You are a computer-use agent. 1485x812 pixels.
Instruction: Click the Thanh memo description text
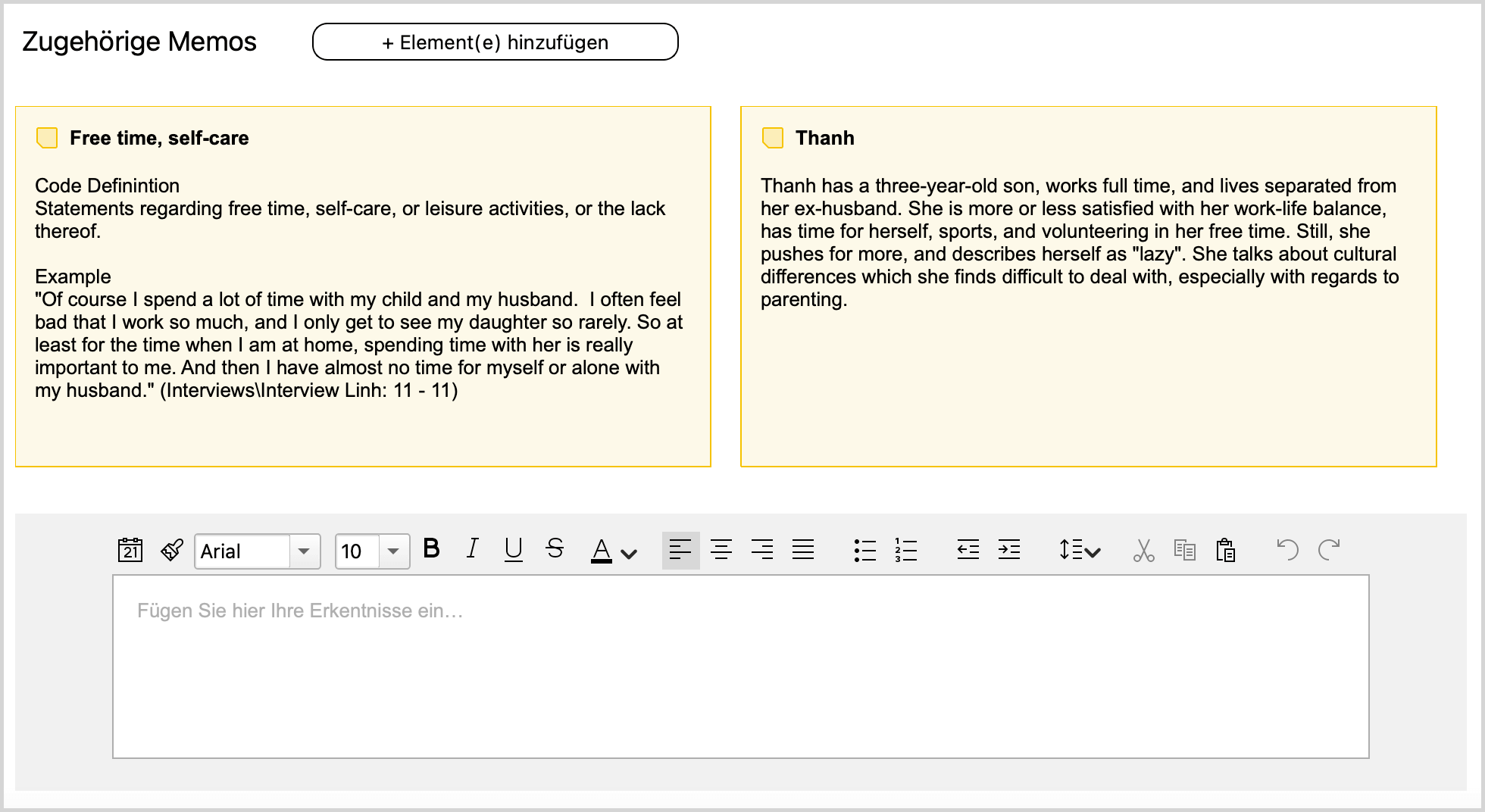pos(1080,242)
